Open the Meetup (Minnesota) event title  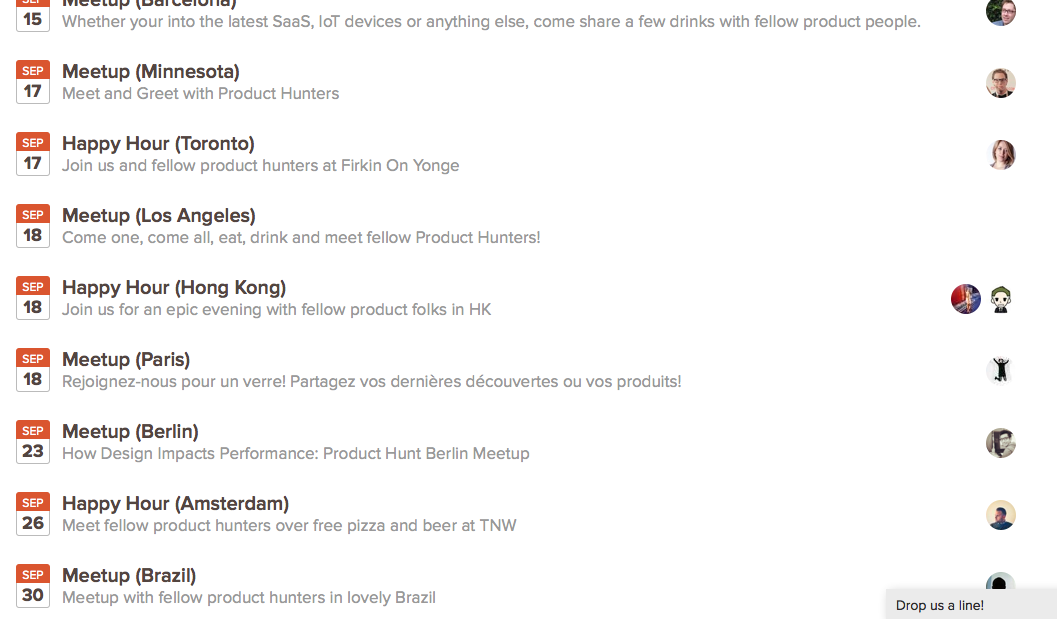[x=151, y=71]
